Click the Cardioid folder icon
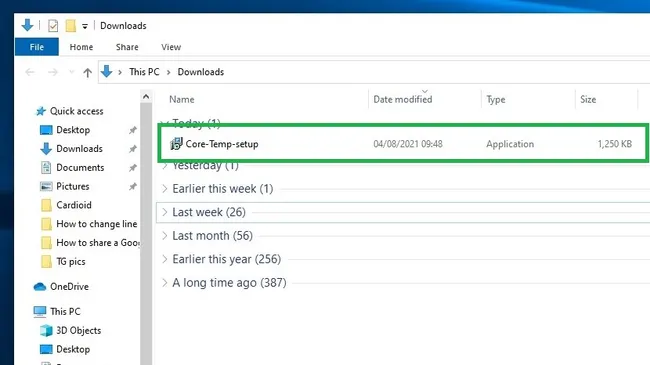650x365 pixels. [46, 205]
